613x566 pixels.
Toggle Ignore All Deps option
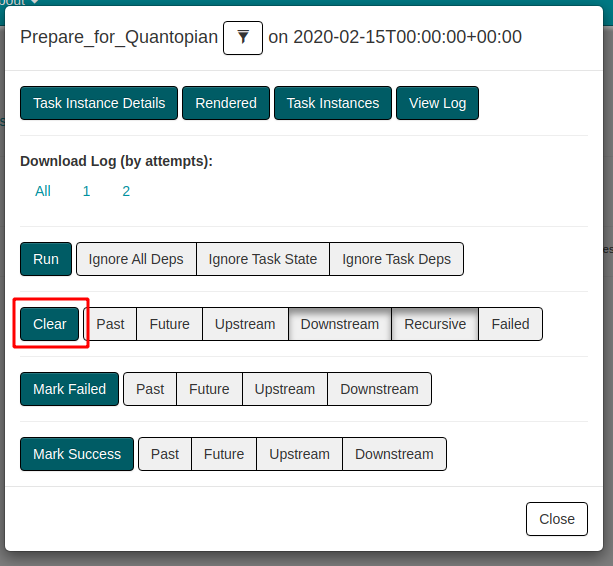point(136,259)
